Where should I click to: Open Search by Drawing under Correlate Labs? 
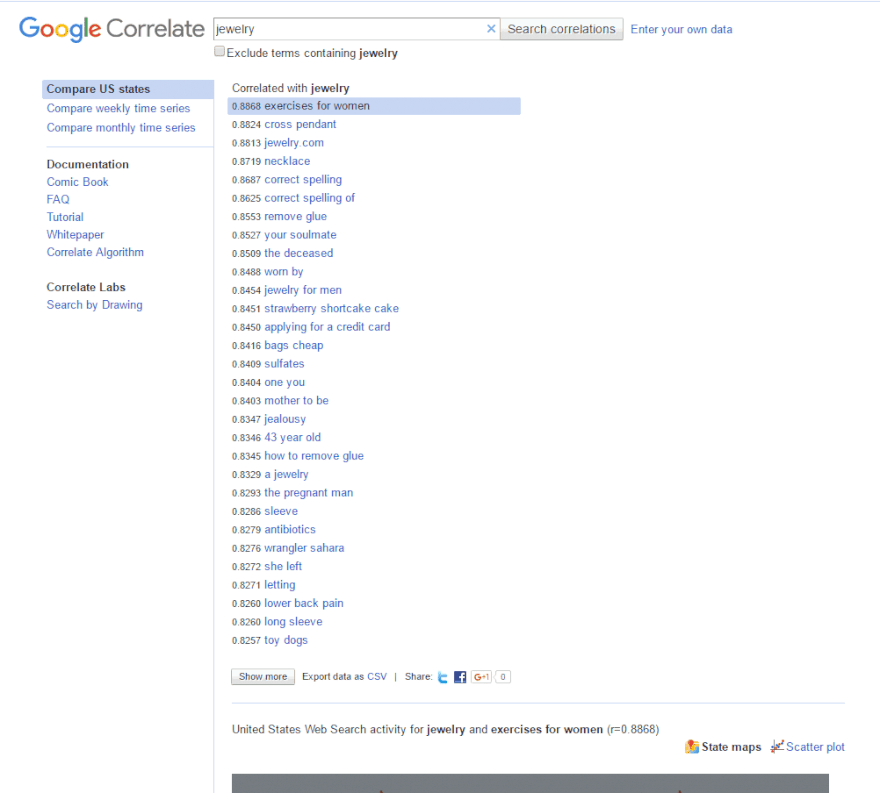(x=94, y=304)
